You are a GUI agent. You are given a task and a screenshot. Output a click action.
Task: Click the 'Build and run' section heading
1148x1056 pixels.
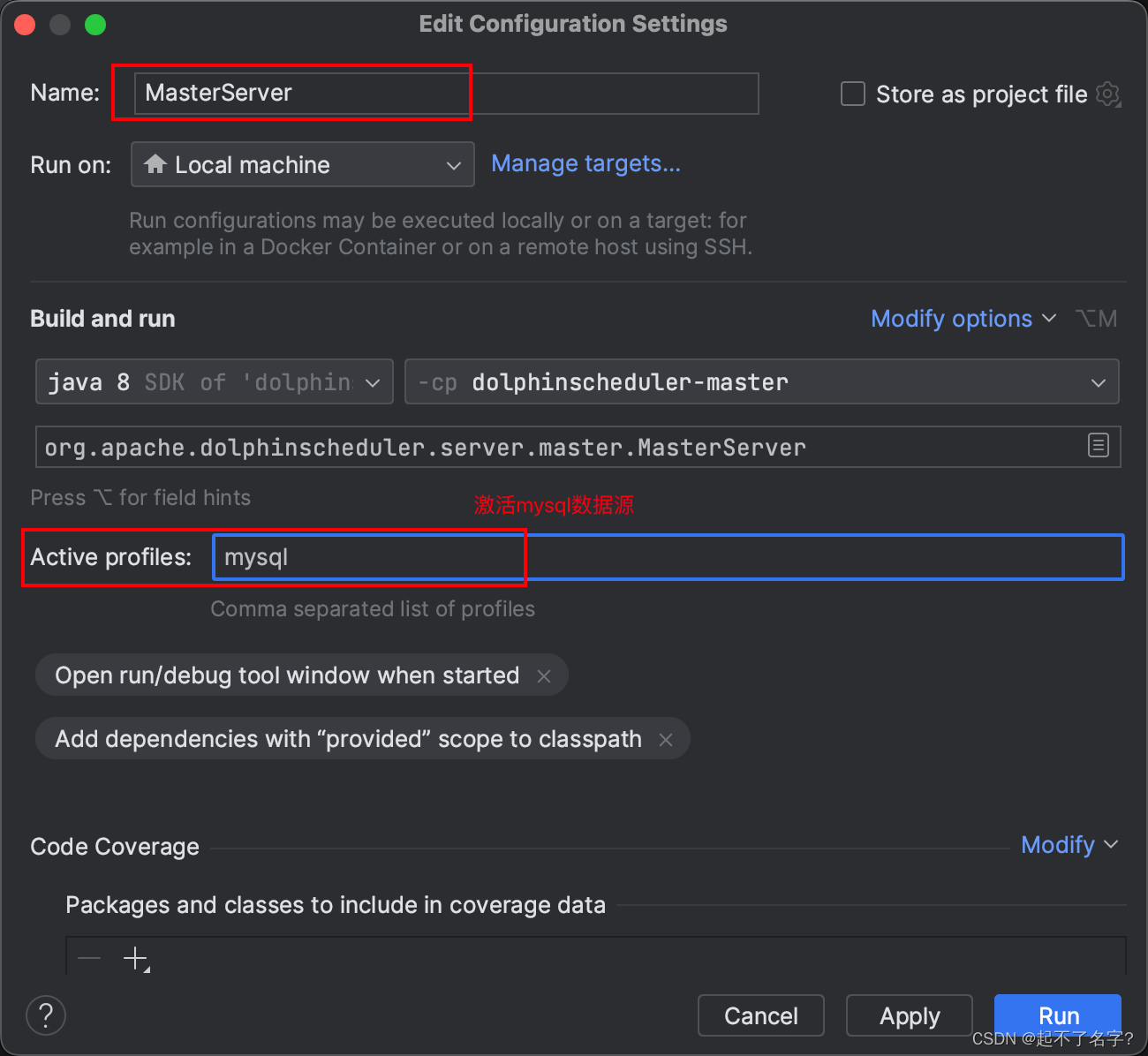click(x=102, y=319)
